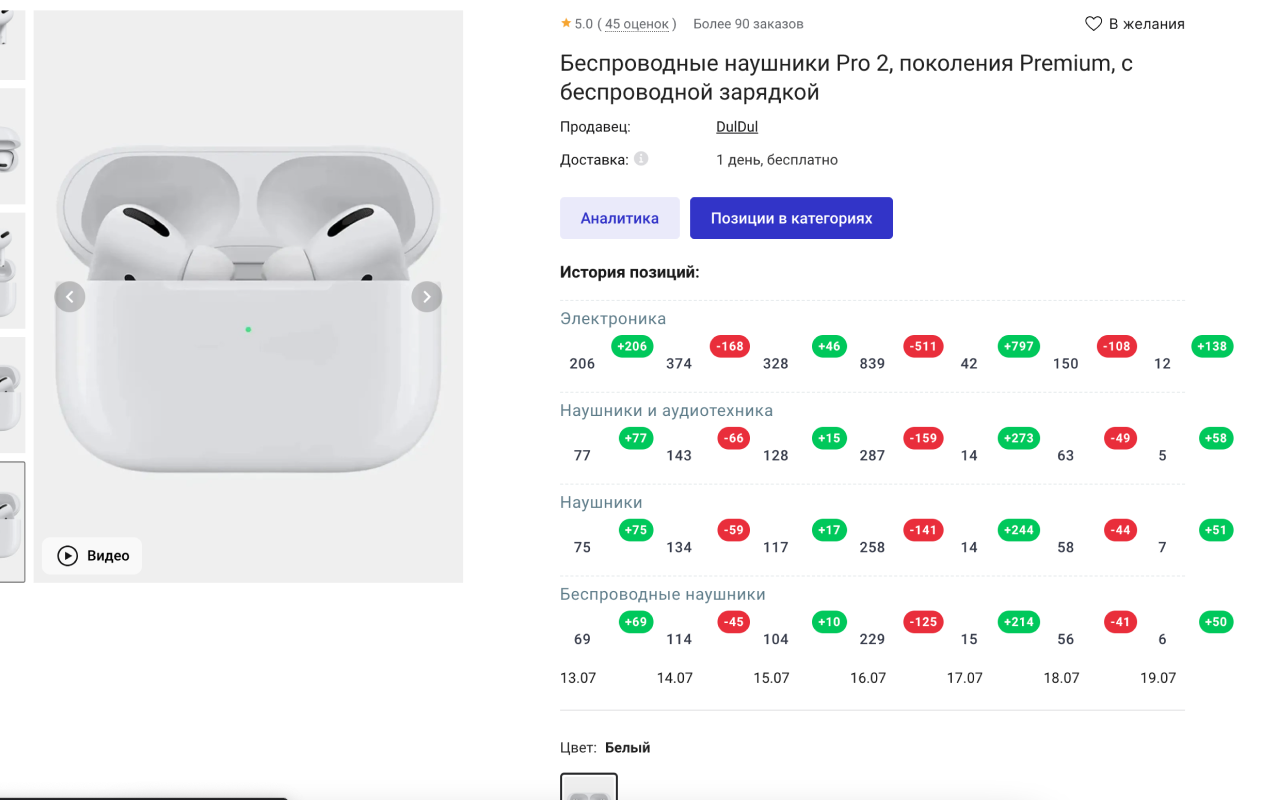Click the info icon next to Доставка
Image resolution: width=1280 pixels, height=800 pixels.
point(640,157)
